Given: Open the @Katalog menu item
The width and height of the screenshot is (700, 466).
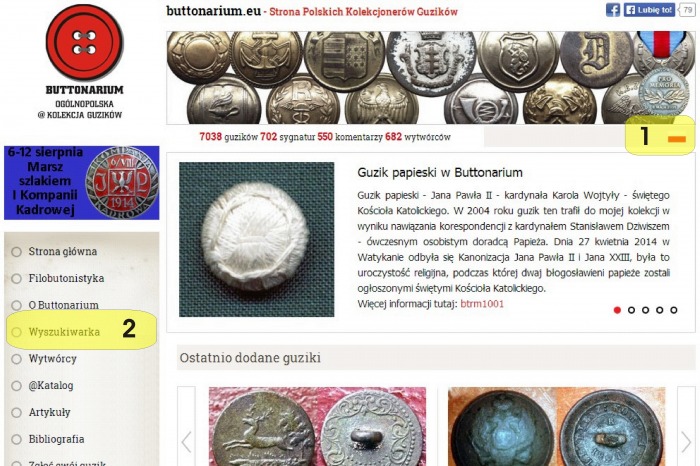Looking at the screenshot, I should pyautogui.click(x=50, y=385).
